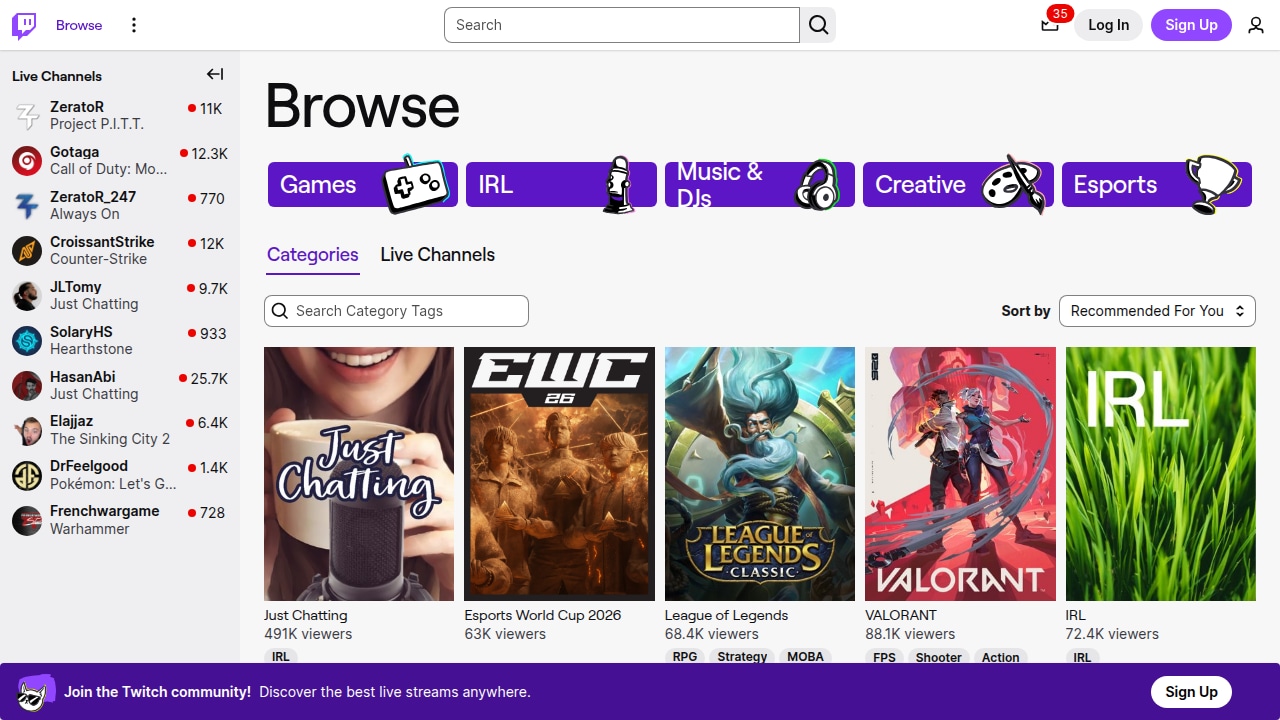The width and height of the screenshot is (1280, 720).
Task: Focus the Search Category Tags field
Action: (x=396, y=311)
